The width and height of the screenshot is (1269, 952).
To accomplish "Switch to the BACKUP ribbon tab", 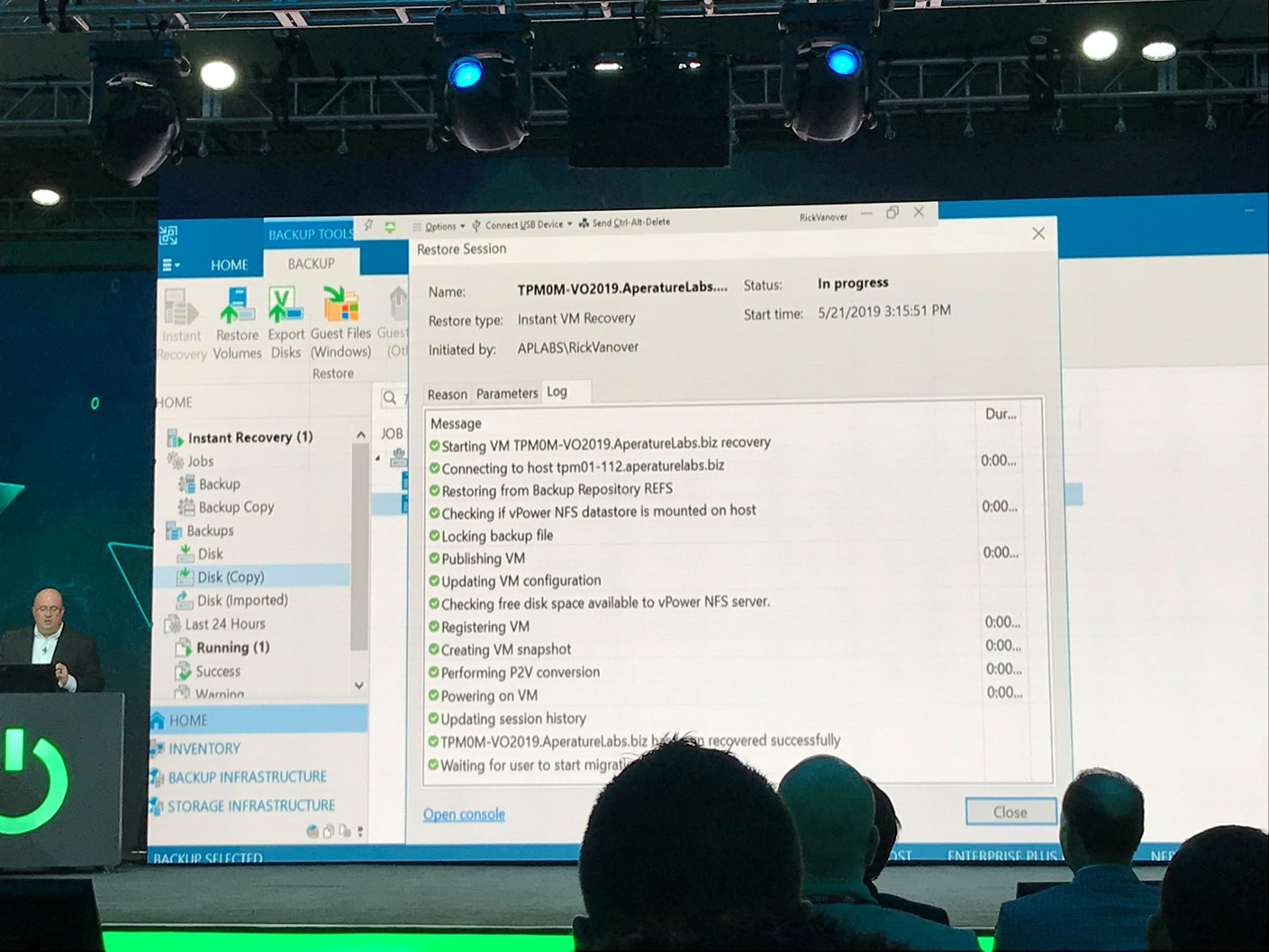I will pyautogui.click(x=311, y=264).
